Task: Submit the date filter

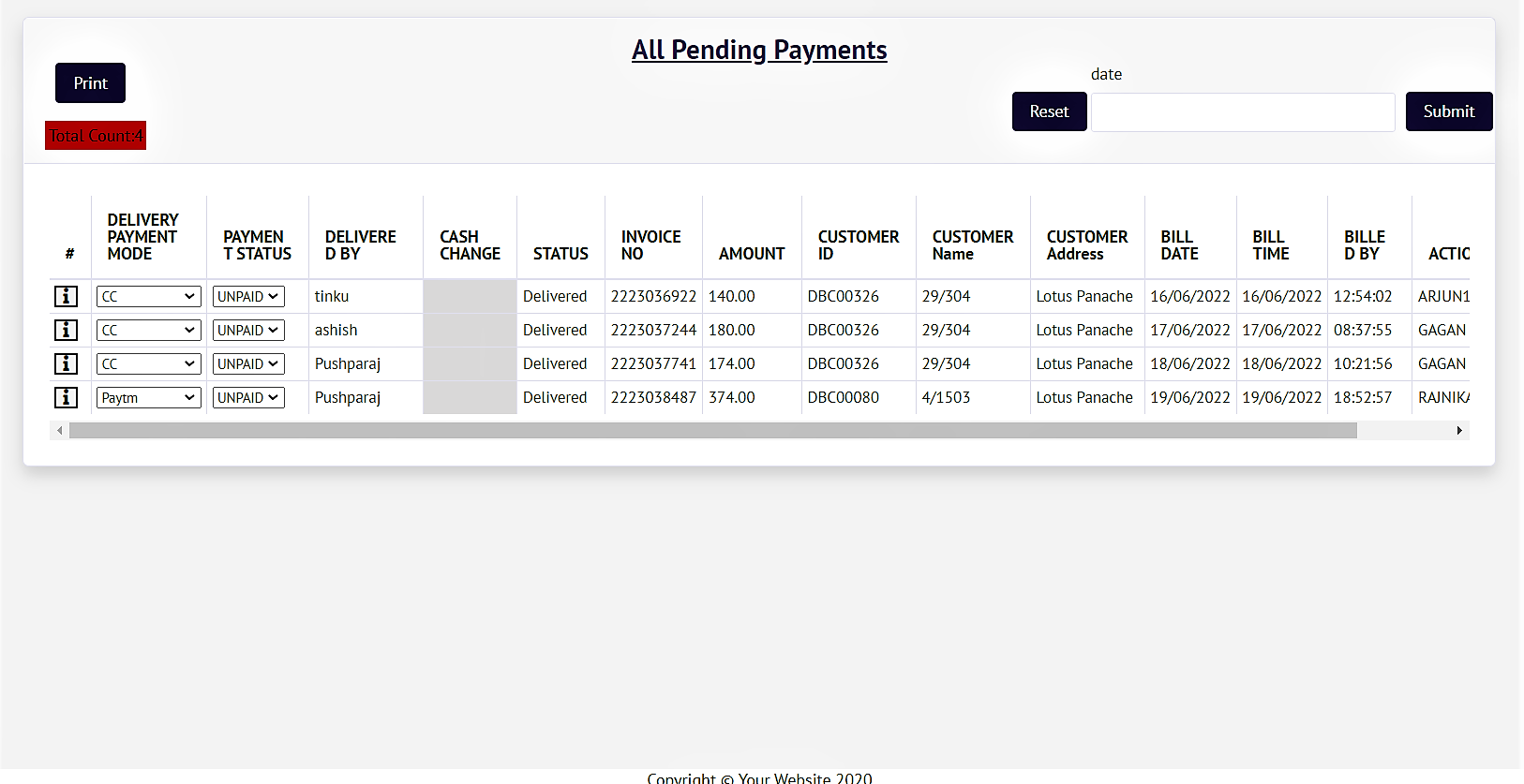Action: pyautogui.click(x=1448, y=111)
